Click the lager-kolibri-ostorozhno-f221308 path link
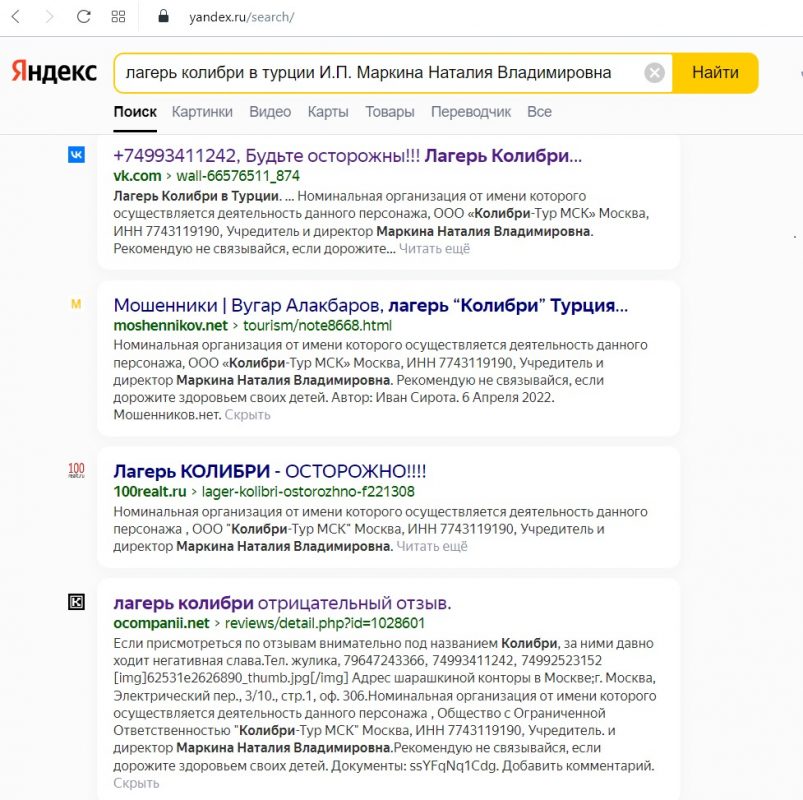Screen dimensions: 803x800 308,492
